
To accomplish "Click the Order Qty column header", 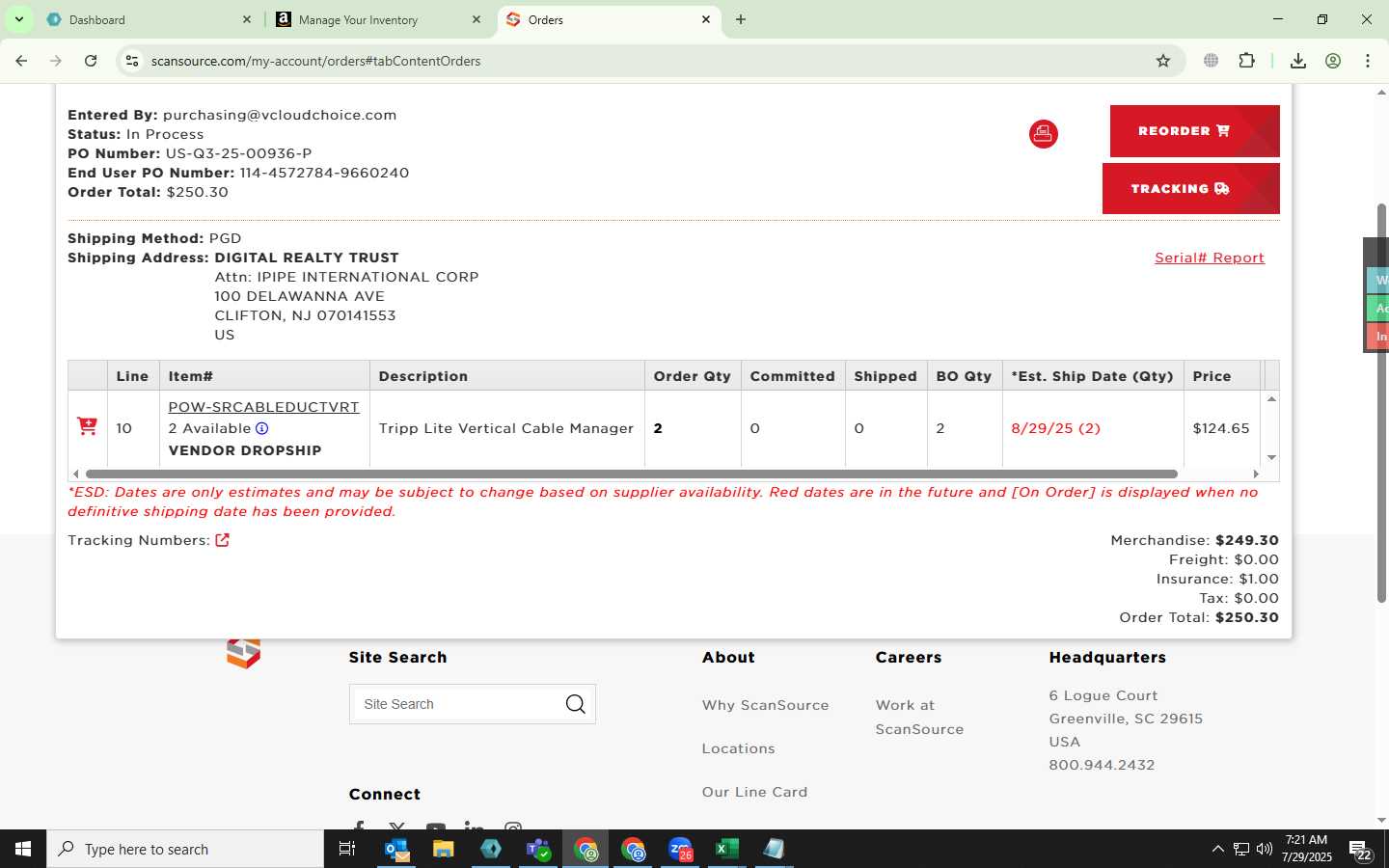I will pyautogui.click(x=692, y=376).
